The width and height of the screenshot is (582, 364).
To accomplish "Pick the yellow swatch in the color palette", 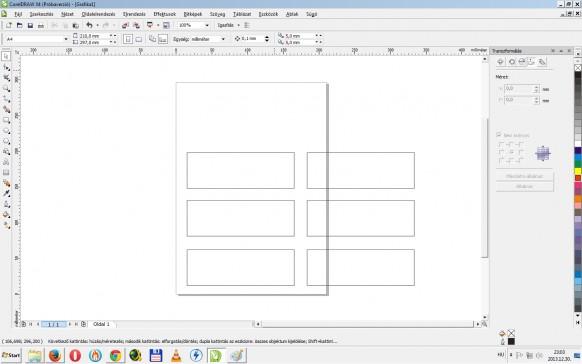I will point(578,171).
